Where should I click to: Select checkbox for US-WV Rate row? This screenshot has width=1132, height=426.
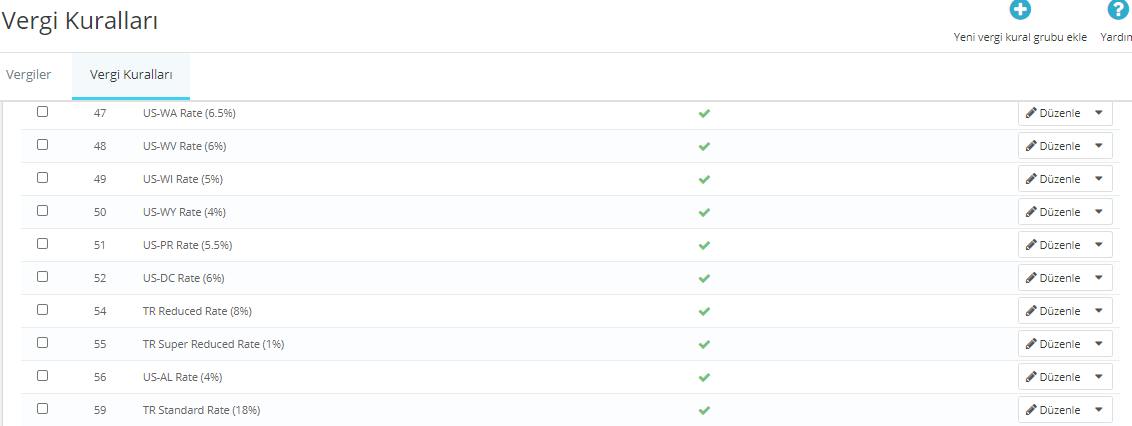[x=43, y=144]
